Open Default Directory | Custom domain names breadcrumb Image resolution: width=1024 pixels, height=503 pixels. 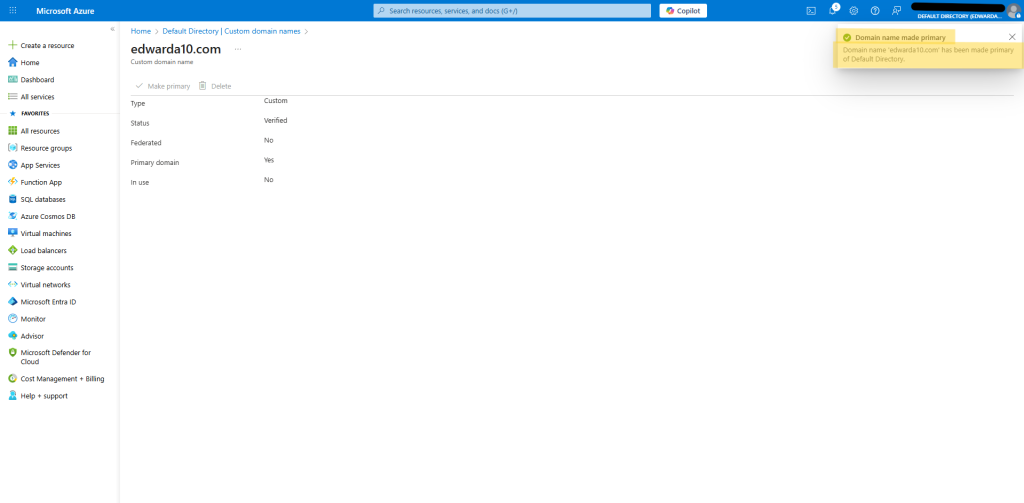coord(231,31)
